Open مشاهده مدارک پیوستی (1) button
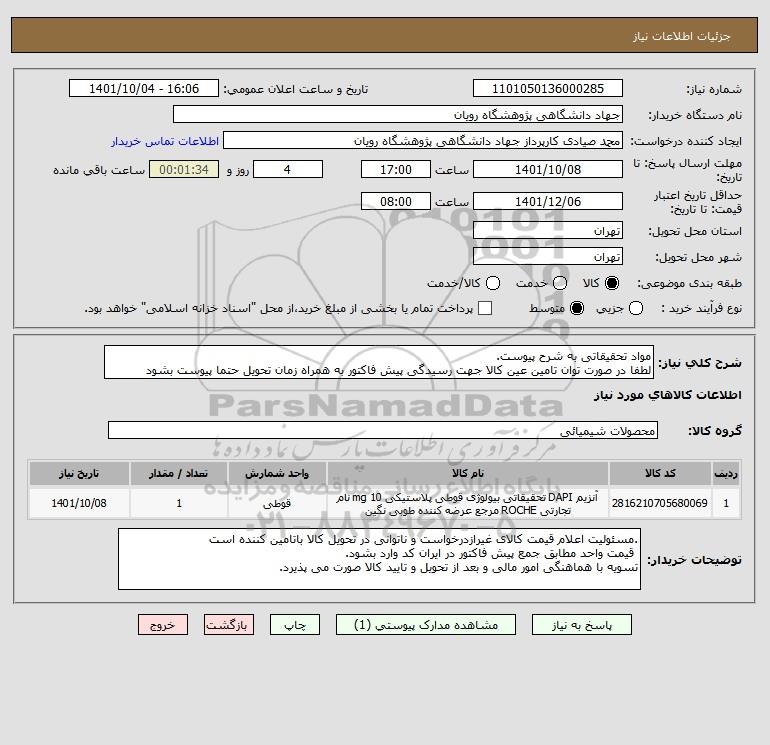The width and height of the screenshot is (770, 745). 426,625
